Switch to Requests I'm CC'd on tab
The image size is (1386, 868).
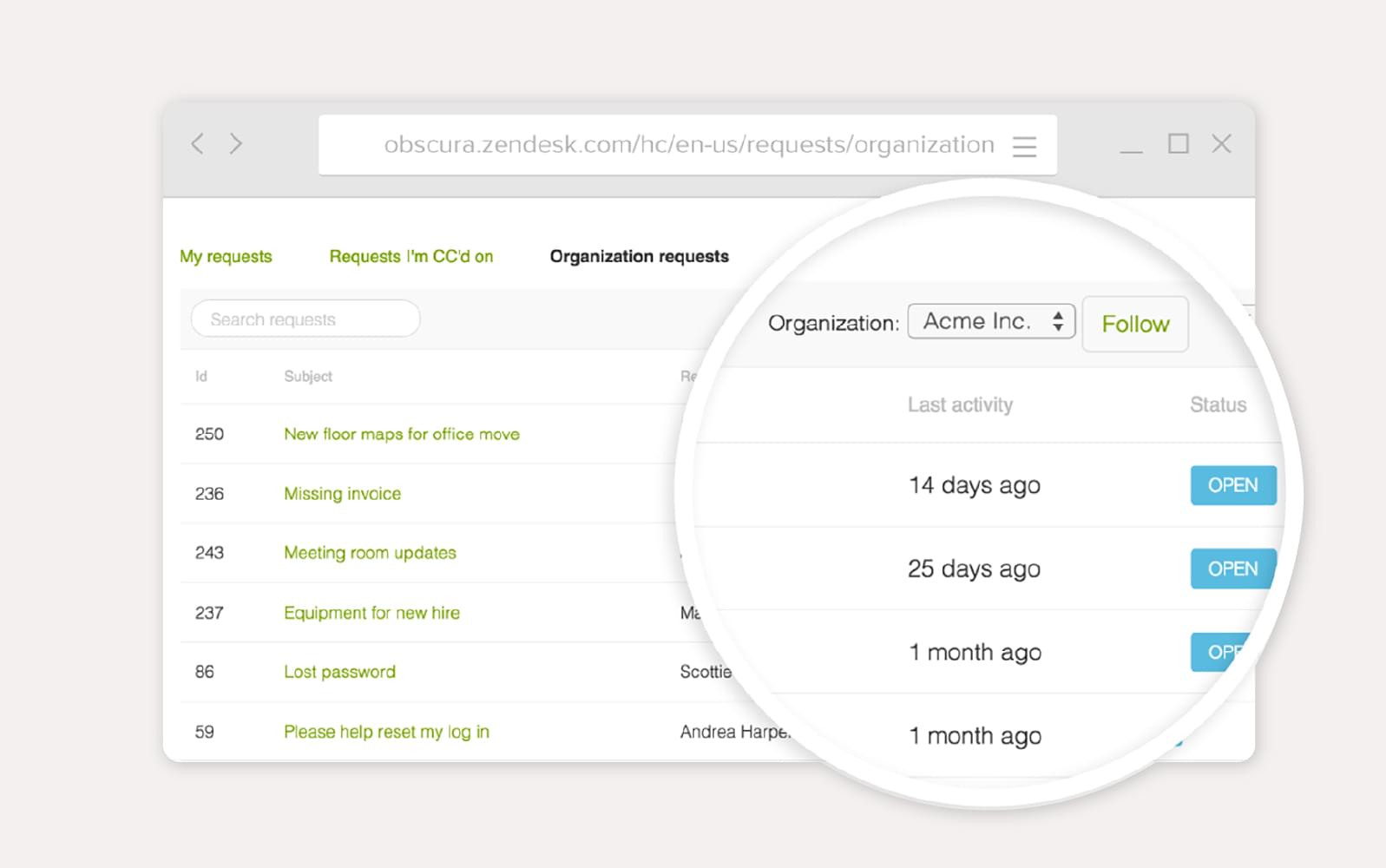pyautogui.click(x=411, y=256)
